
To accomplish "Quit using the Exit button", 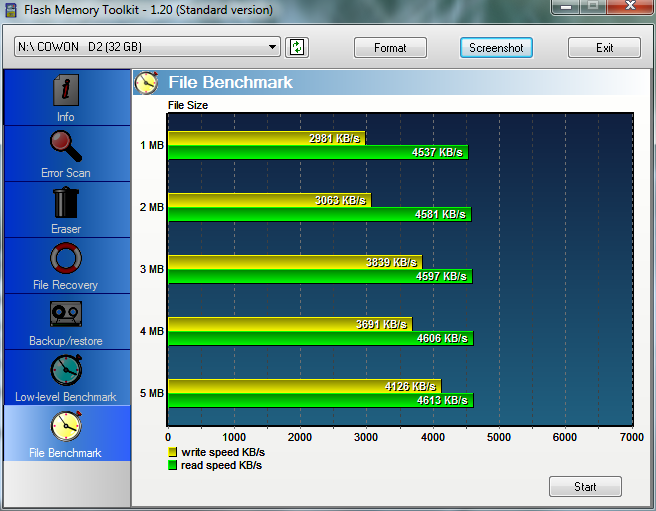I will [x=604, y=48].
